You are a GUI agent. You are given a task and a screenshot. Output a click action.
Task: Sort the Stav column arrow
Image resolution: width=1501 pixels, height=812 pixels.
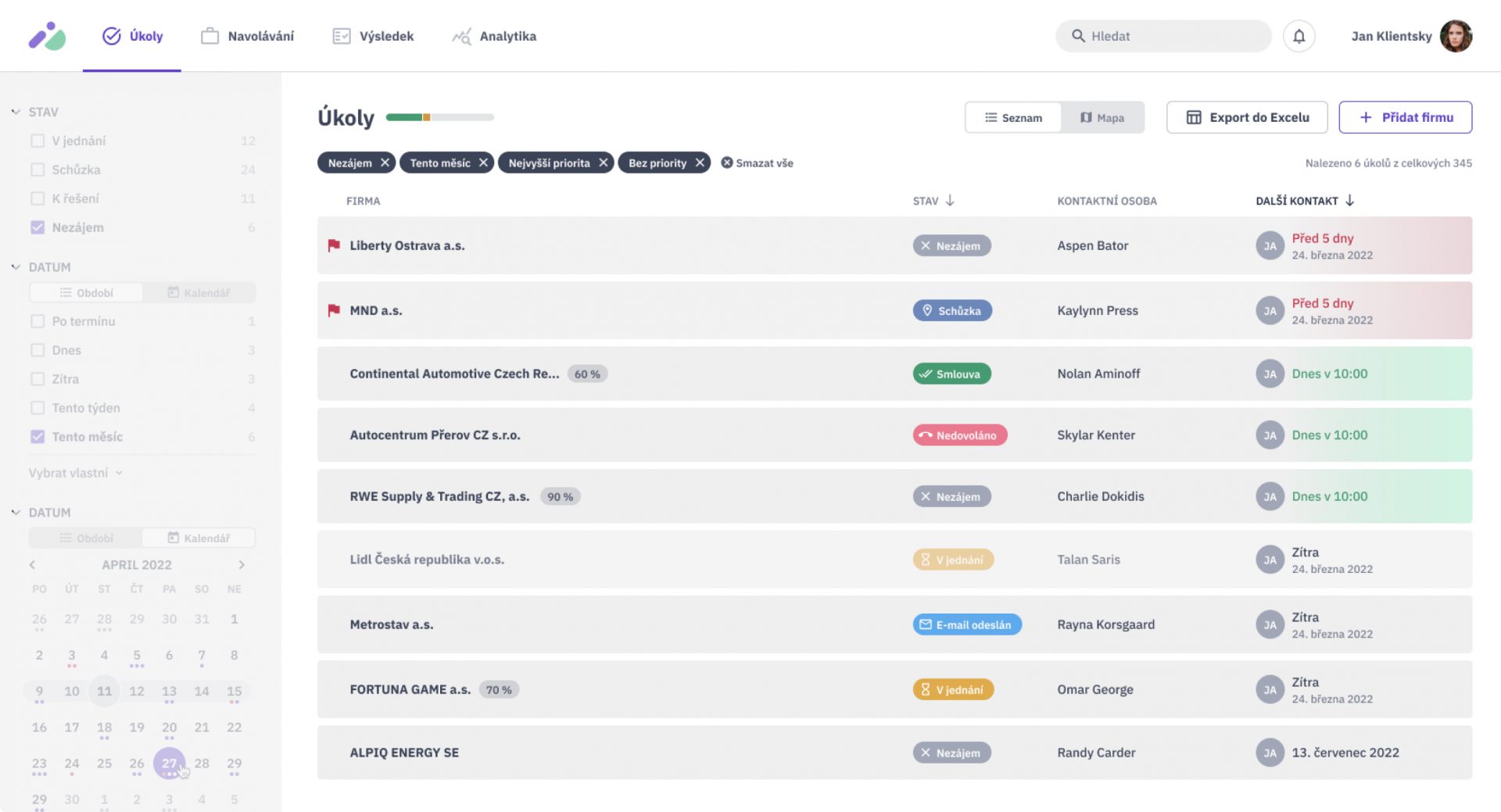(950, 201)
